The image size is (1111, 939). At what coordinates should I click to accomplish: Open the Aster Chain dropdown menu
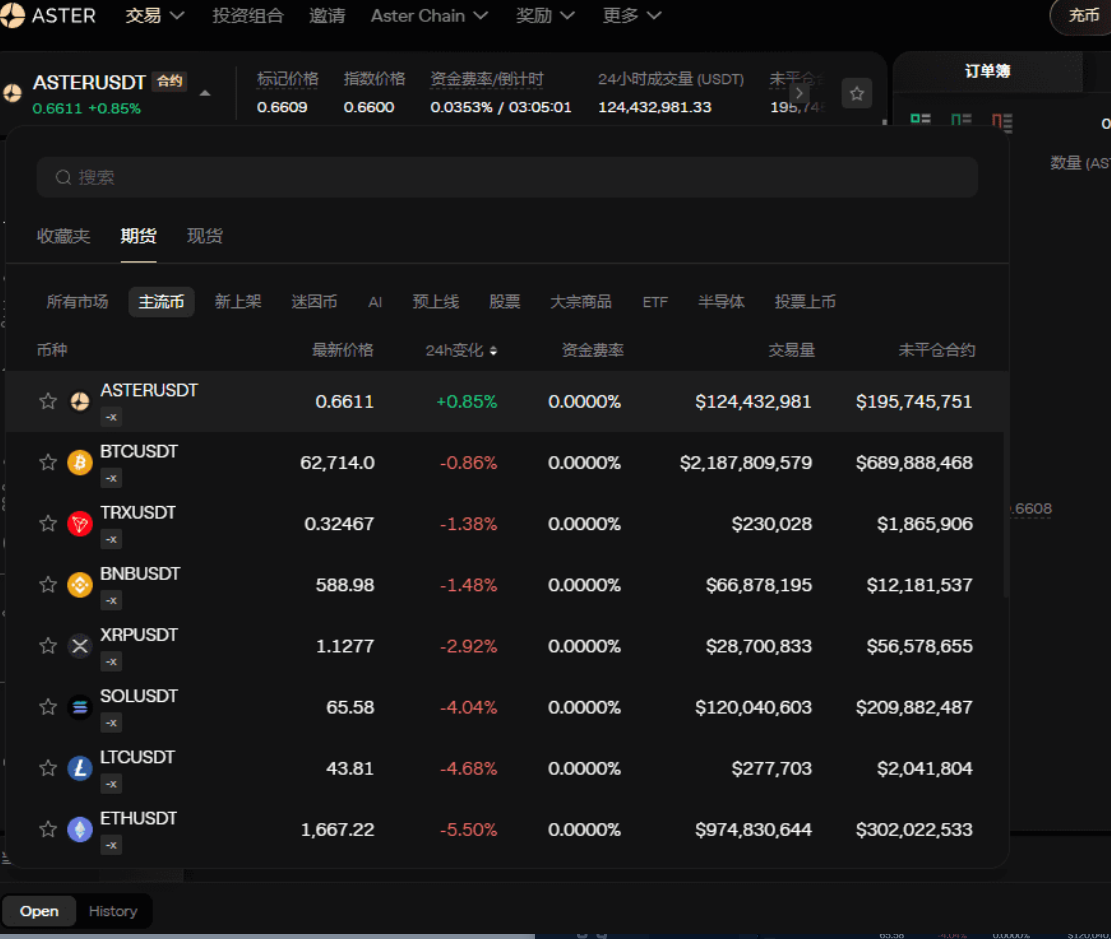(x=429, y=16)
